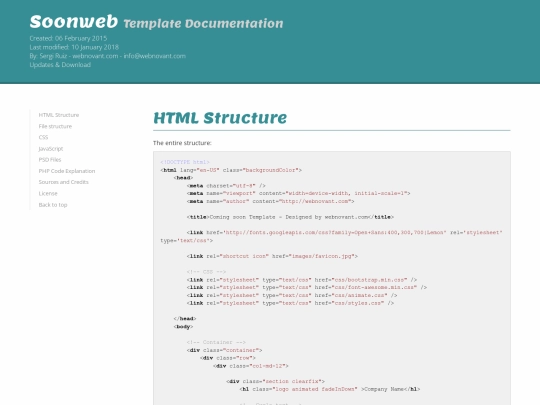
Task: Click Google fonts link href code line
Action: [331, 237]
